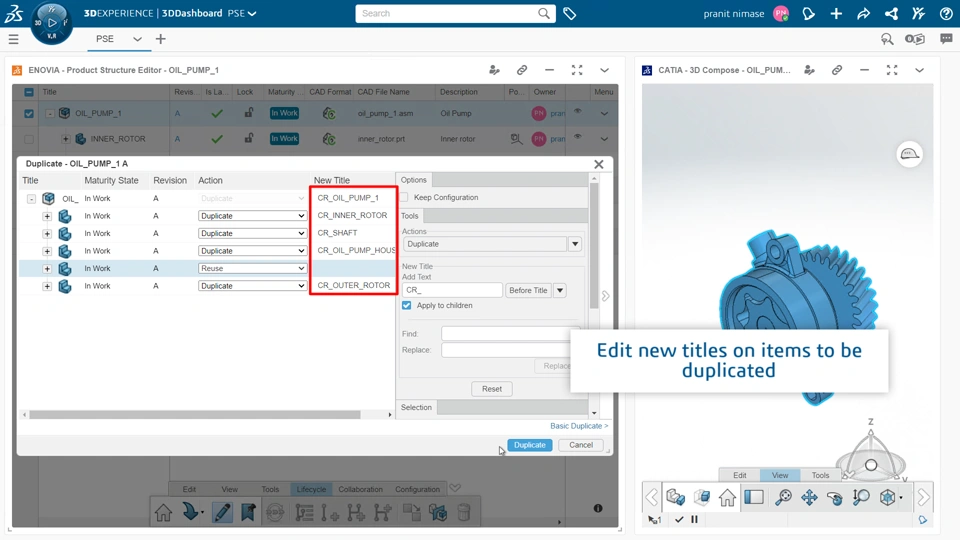Select the Pan arrows tool in CATIA toolbar
The width and height of the screenshot is (960, 540).
(809, 497)
